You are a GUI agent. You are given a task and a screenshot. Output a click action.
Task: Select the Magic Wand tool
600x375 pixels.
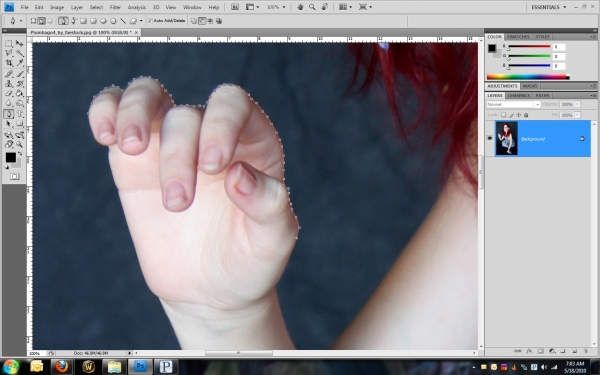pyautogui.click(x=20, y=53)
